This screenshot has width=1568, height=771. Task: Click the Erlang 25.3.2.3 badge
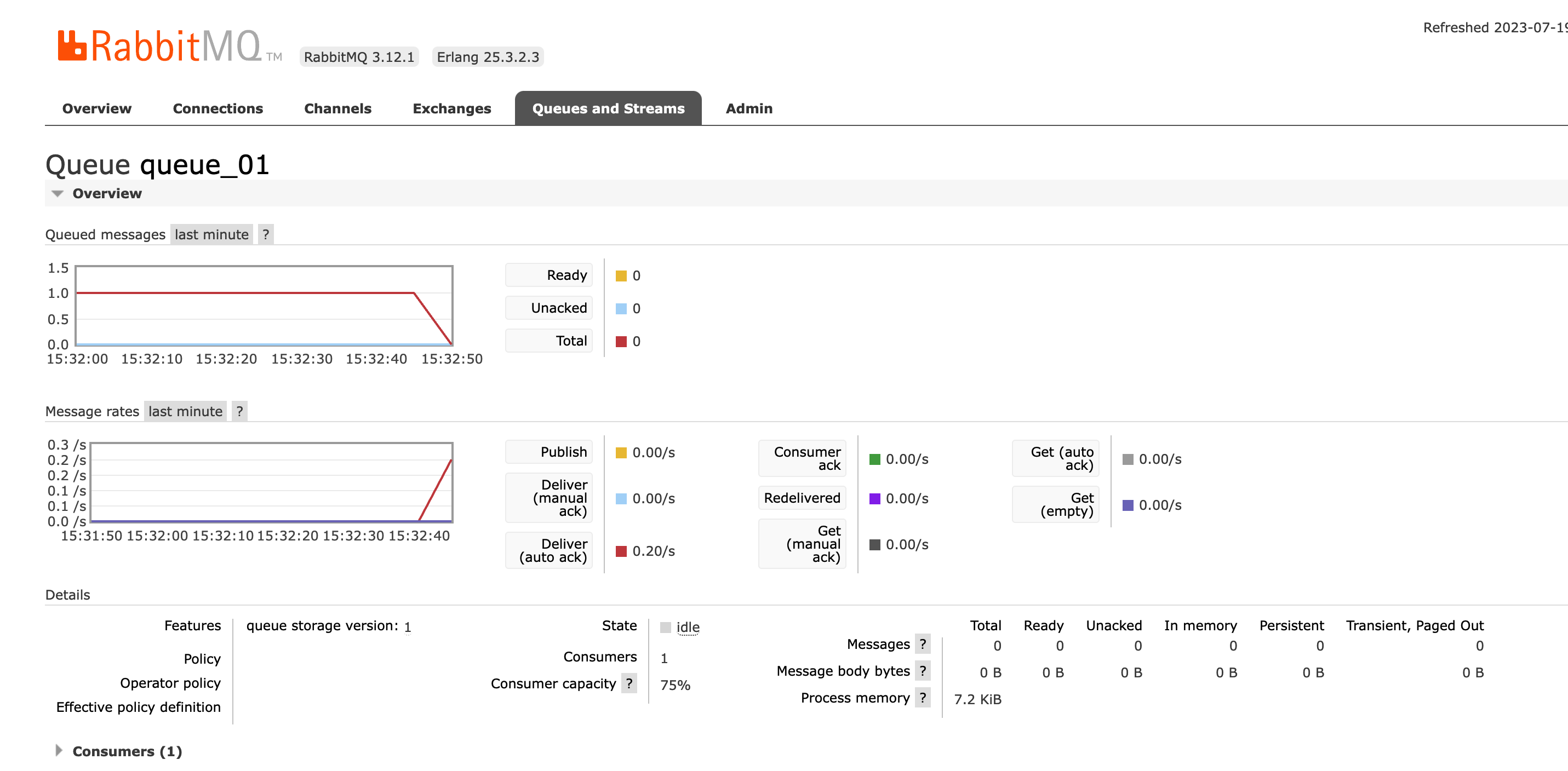(x=487, y=56)
